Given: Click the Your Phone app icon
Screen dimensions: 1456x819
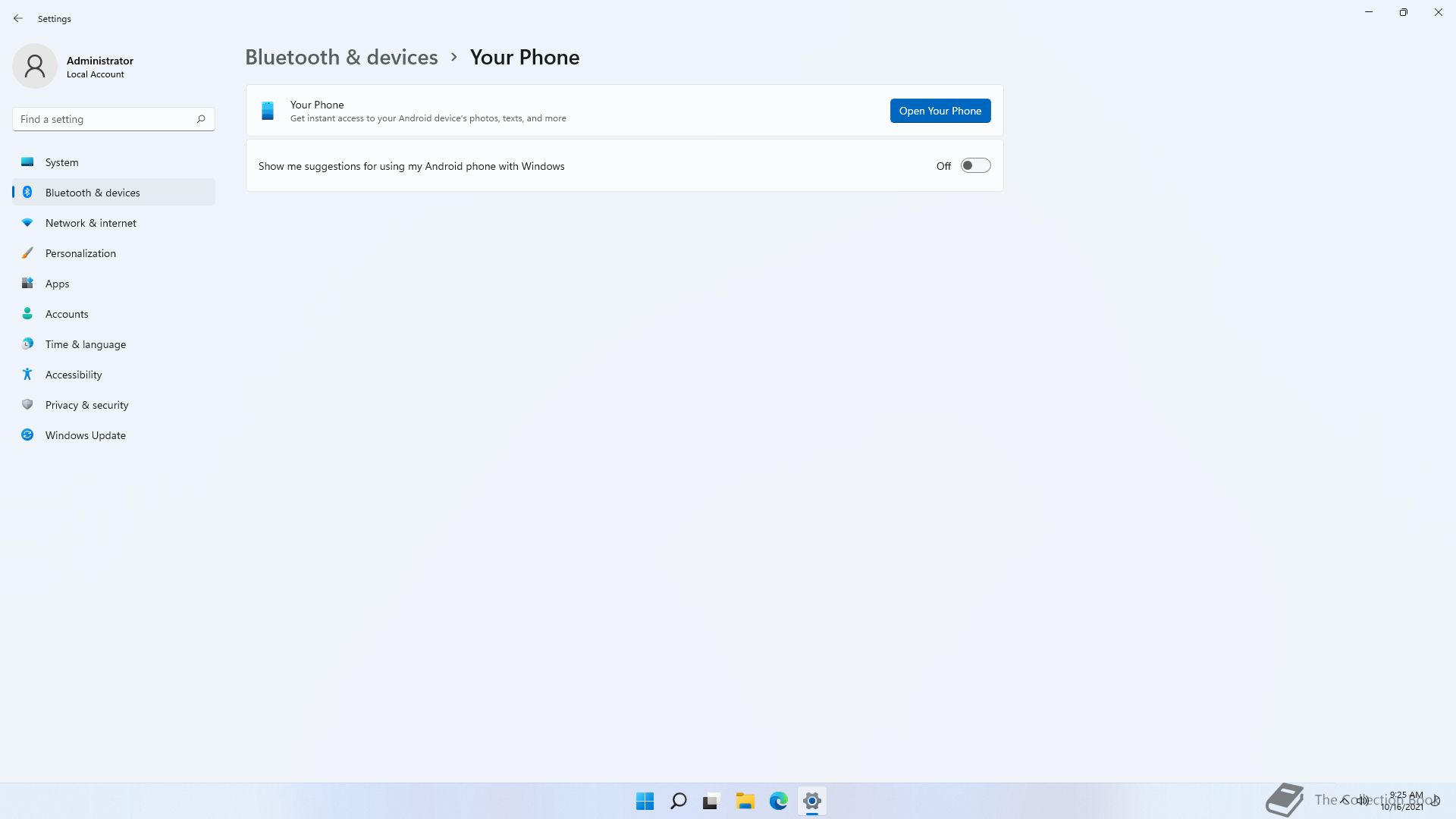Looking at the screenshot, I should [268, 111].
